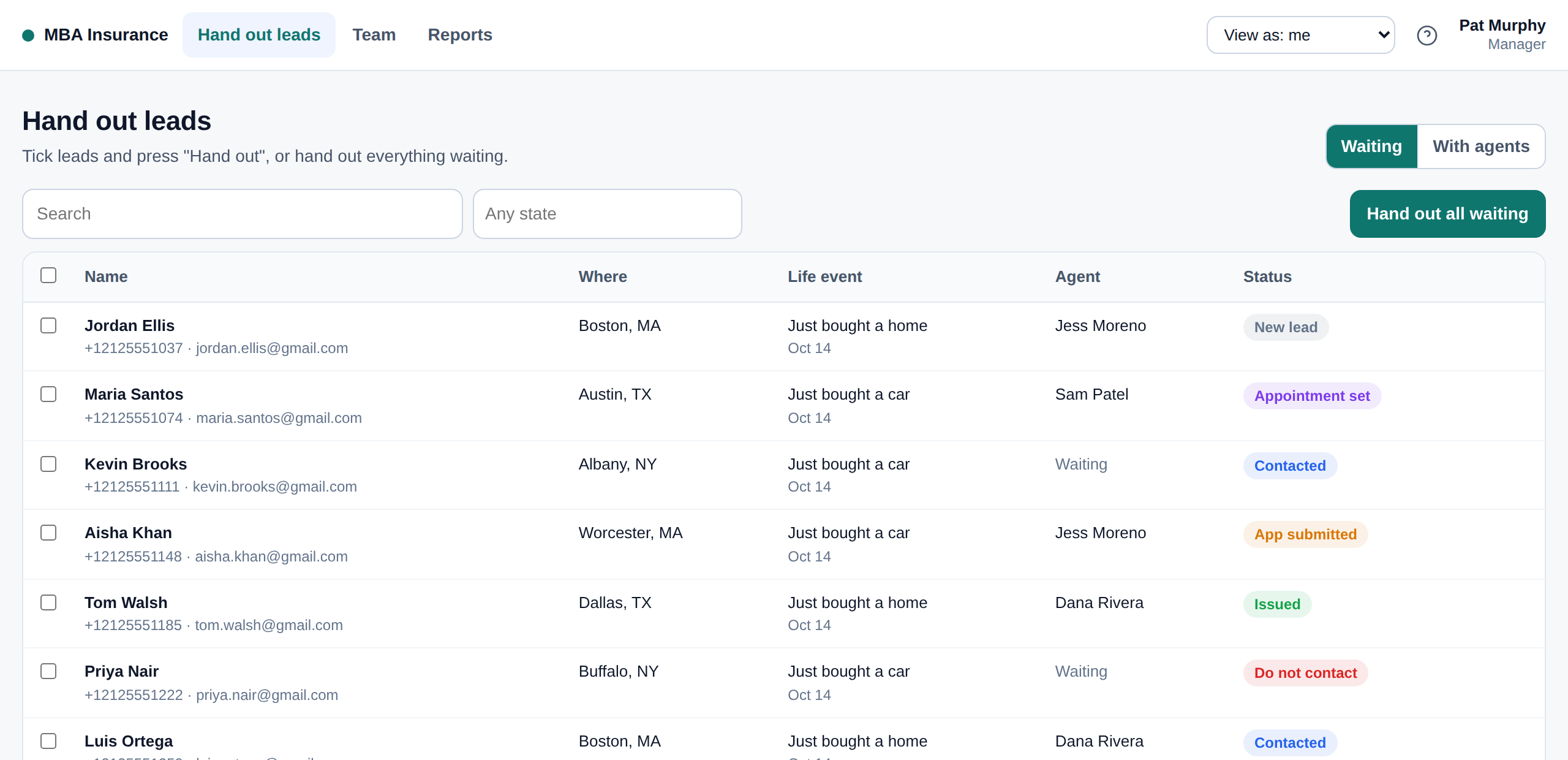The width and height of the screenshot is (1568, 760).
Task: Click the Where column header
Action: tap(603, 276)
